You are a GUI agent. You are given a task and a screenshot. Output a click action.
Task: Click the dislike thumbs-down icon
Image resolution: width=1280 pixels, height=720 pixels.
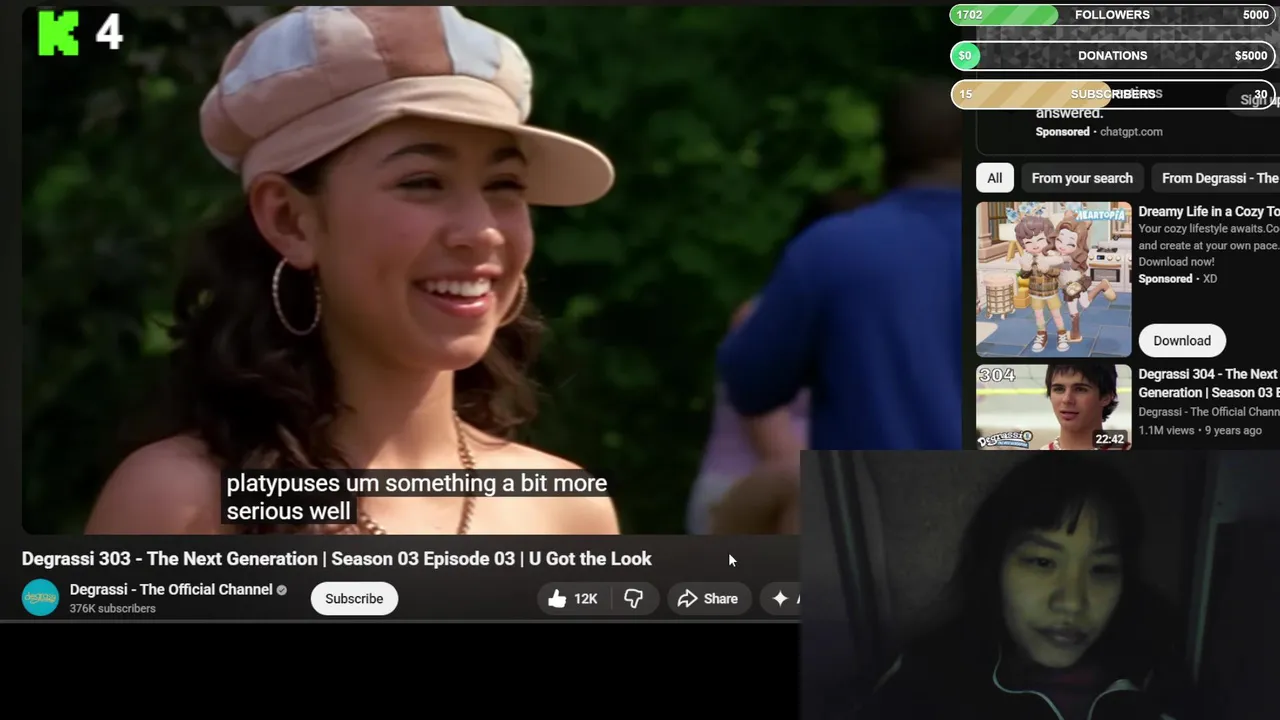click(633, 598)
